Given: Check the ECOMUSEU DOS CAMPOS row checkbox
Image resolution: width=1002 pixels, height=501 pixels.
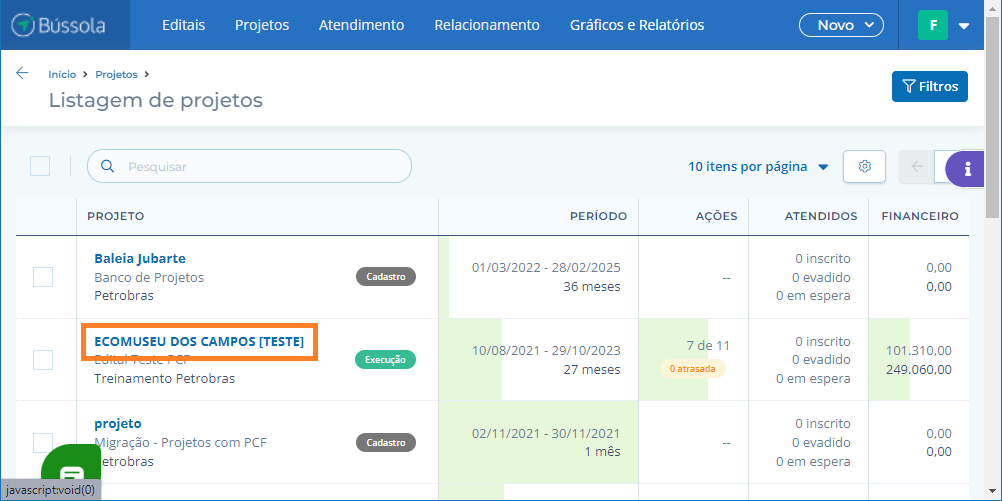Looking at the screenshot, I should point(43,360).
